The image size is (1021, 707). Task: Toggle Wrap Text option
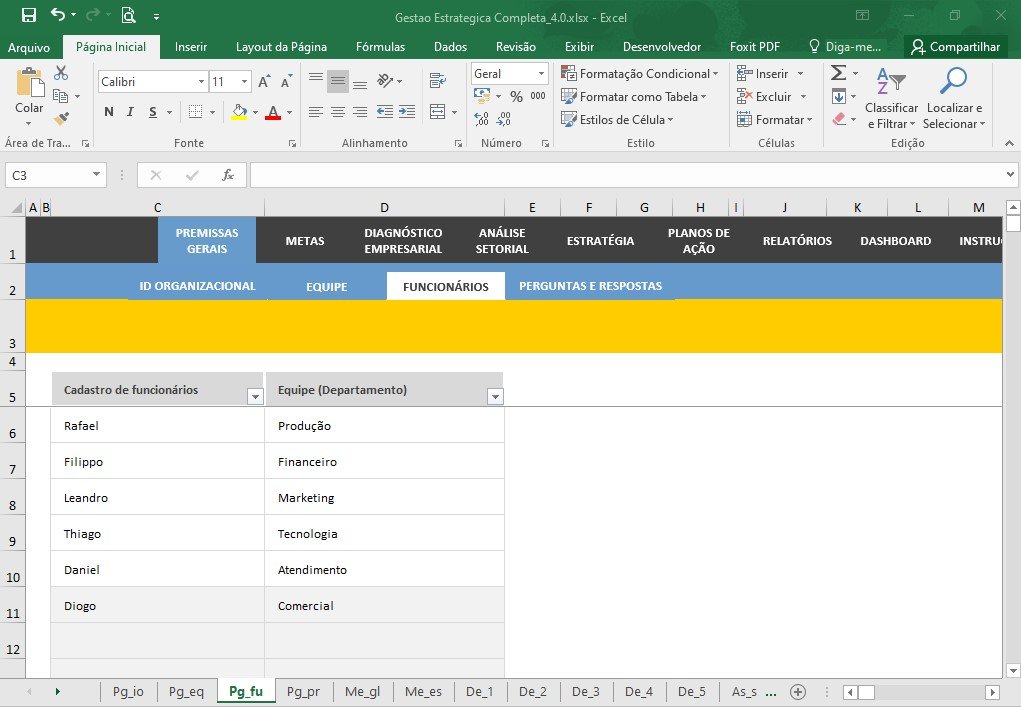click(438, 81)
